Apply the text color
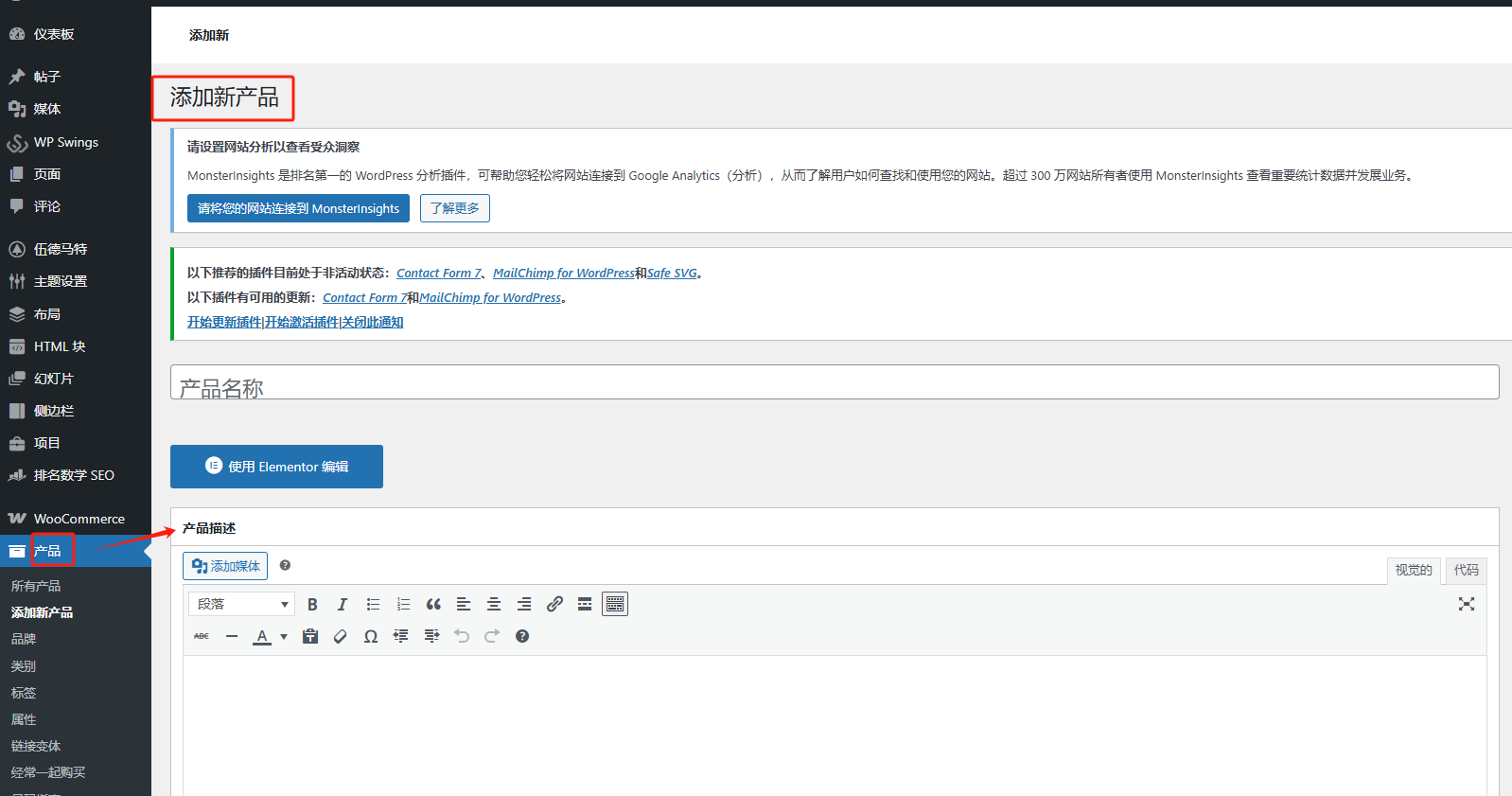This screenshot has height=796, width=1512. pyautogui.click(x=262, y=636)
